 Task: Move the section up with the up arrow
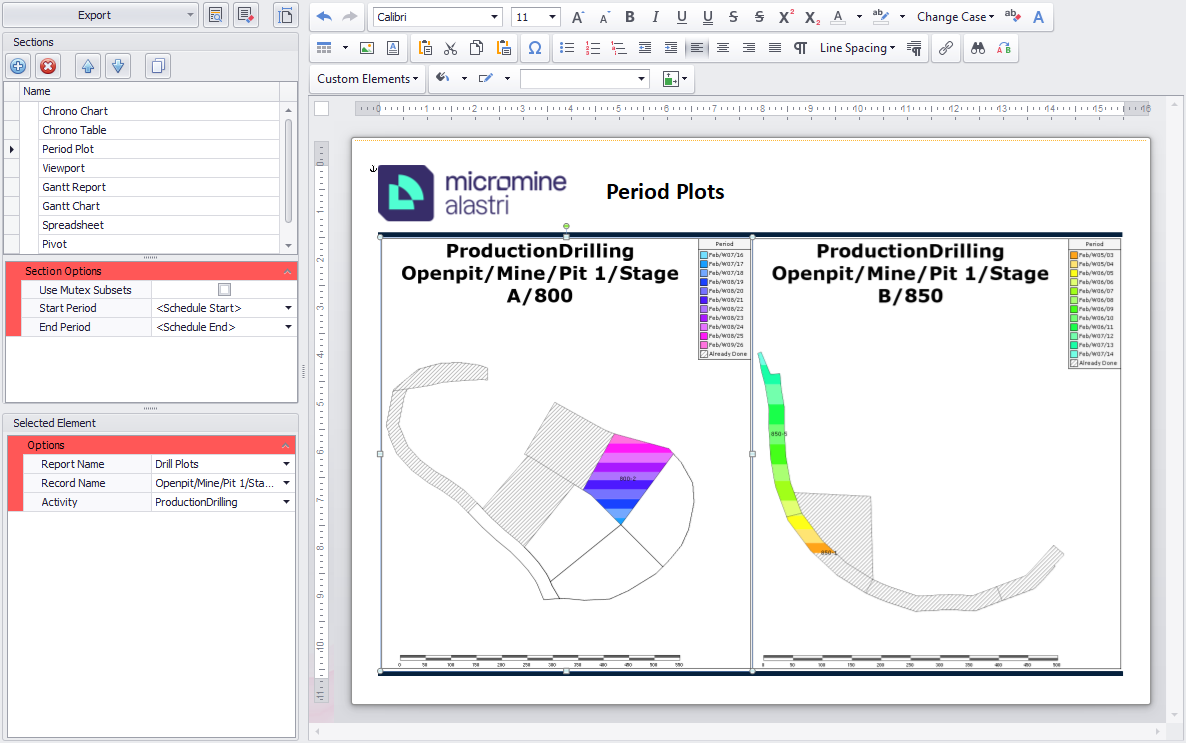(88, 67)
